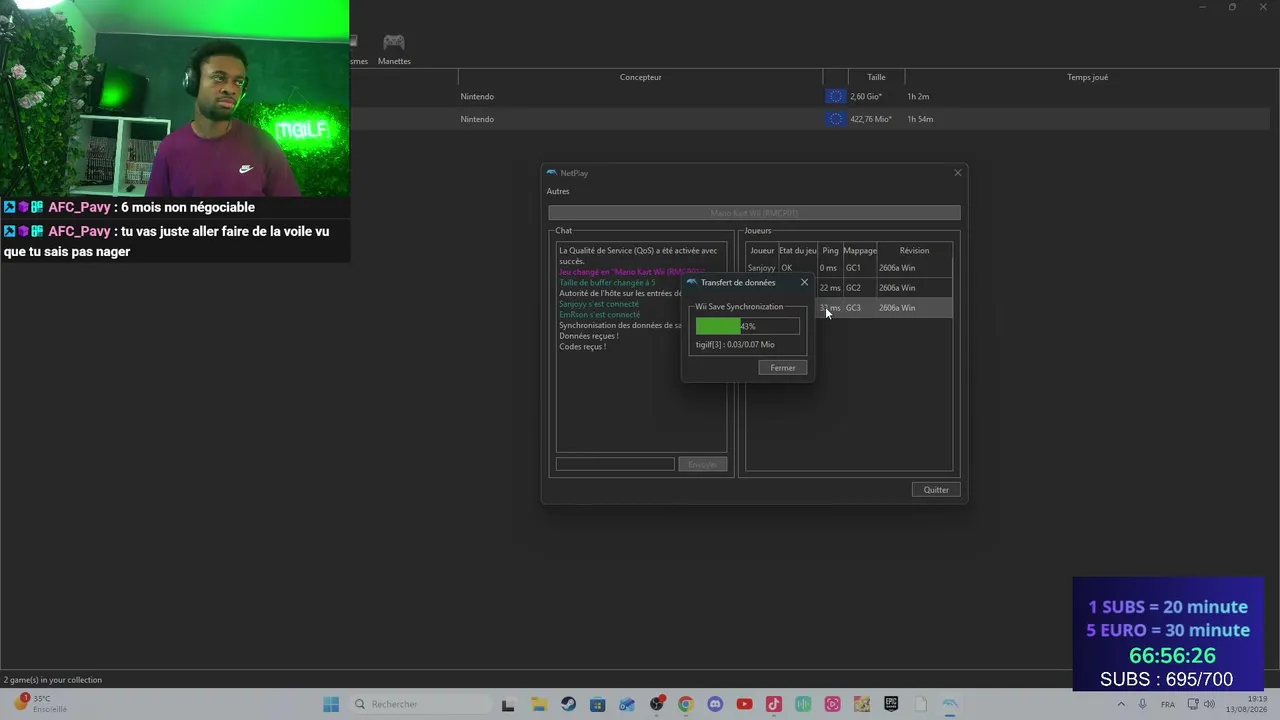Open the YouTube taskbar icon

pyautogui.click(x=744, y=704)
